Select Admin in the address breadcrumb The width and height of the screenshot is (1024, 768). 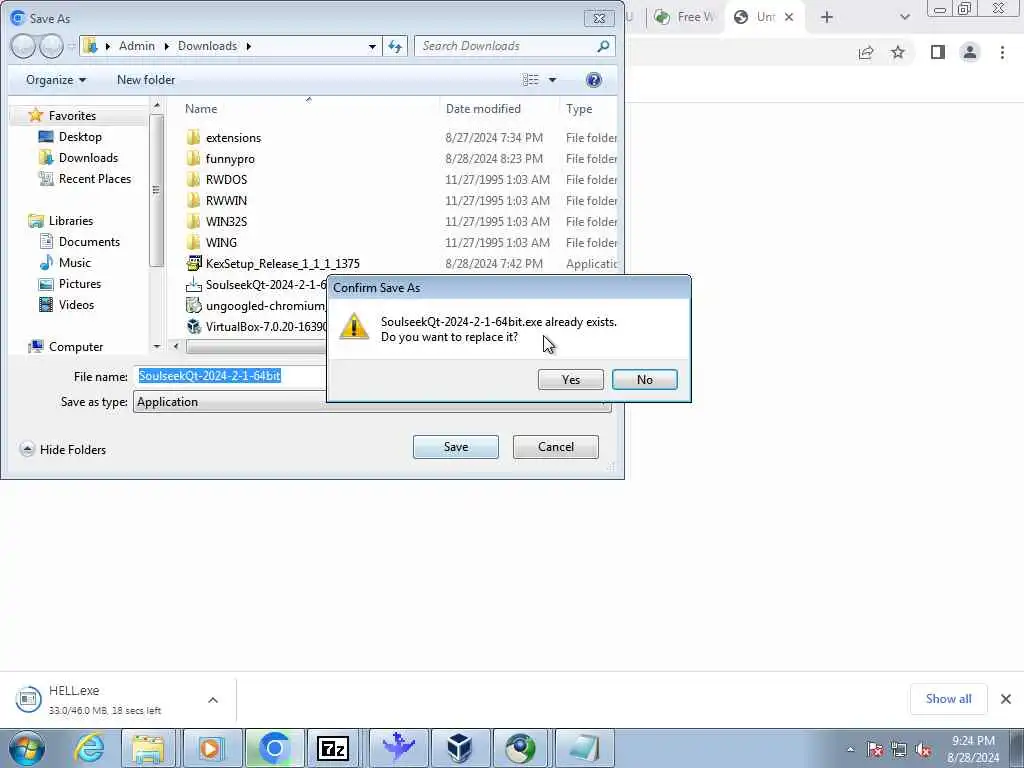click(136, 46)
